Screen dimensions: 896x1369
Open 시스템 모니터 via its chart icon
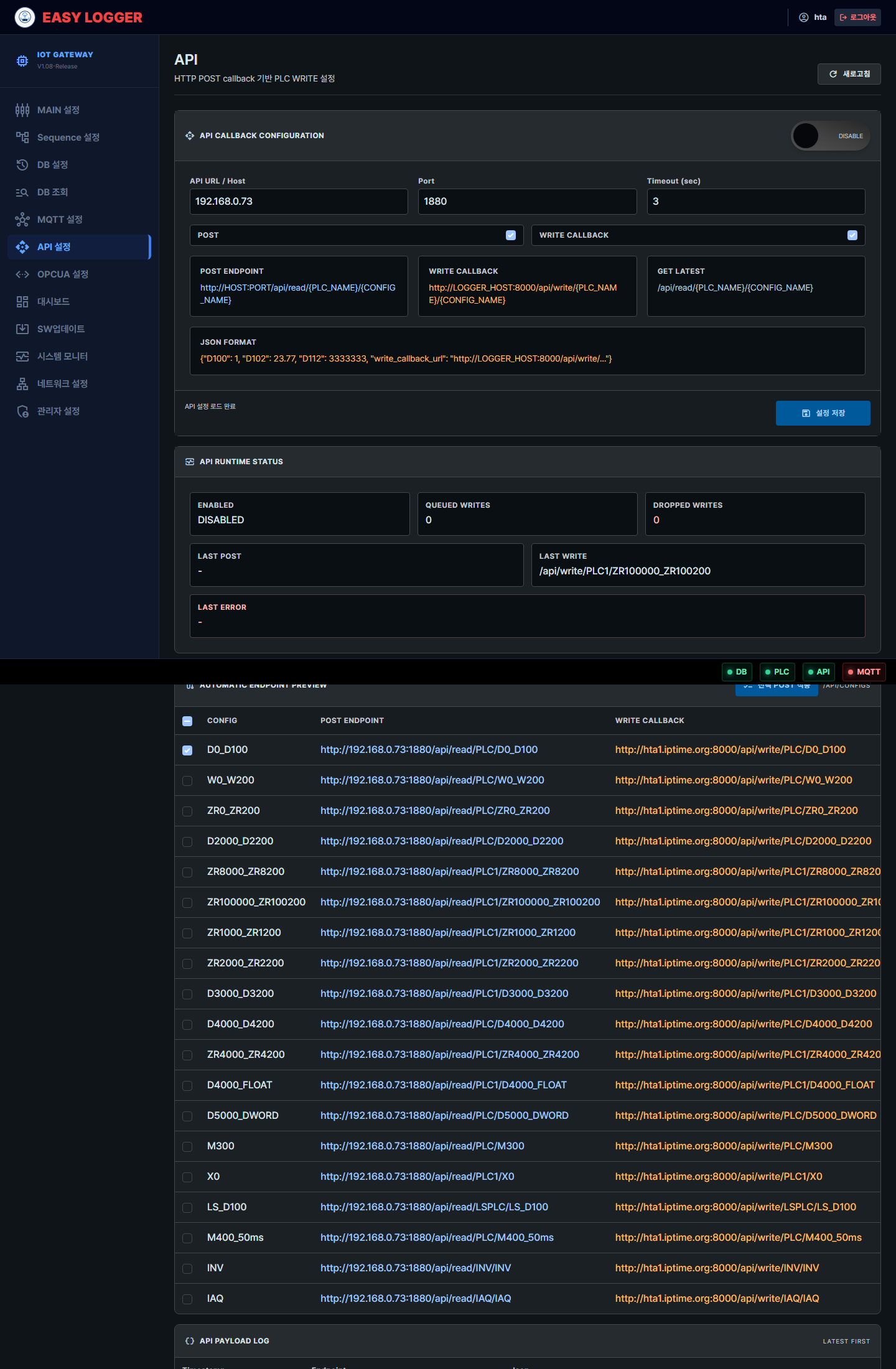tap(22, 357)
